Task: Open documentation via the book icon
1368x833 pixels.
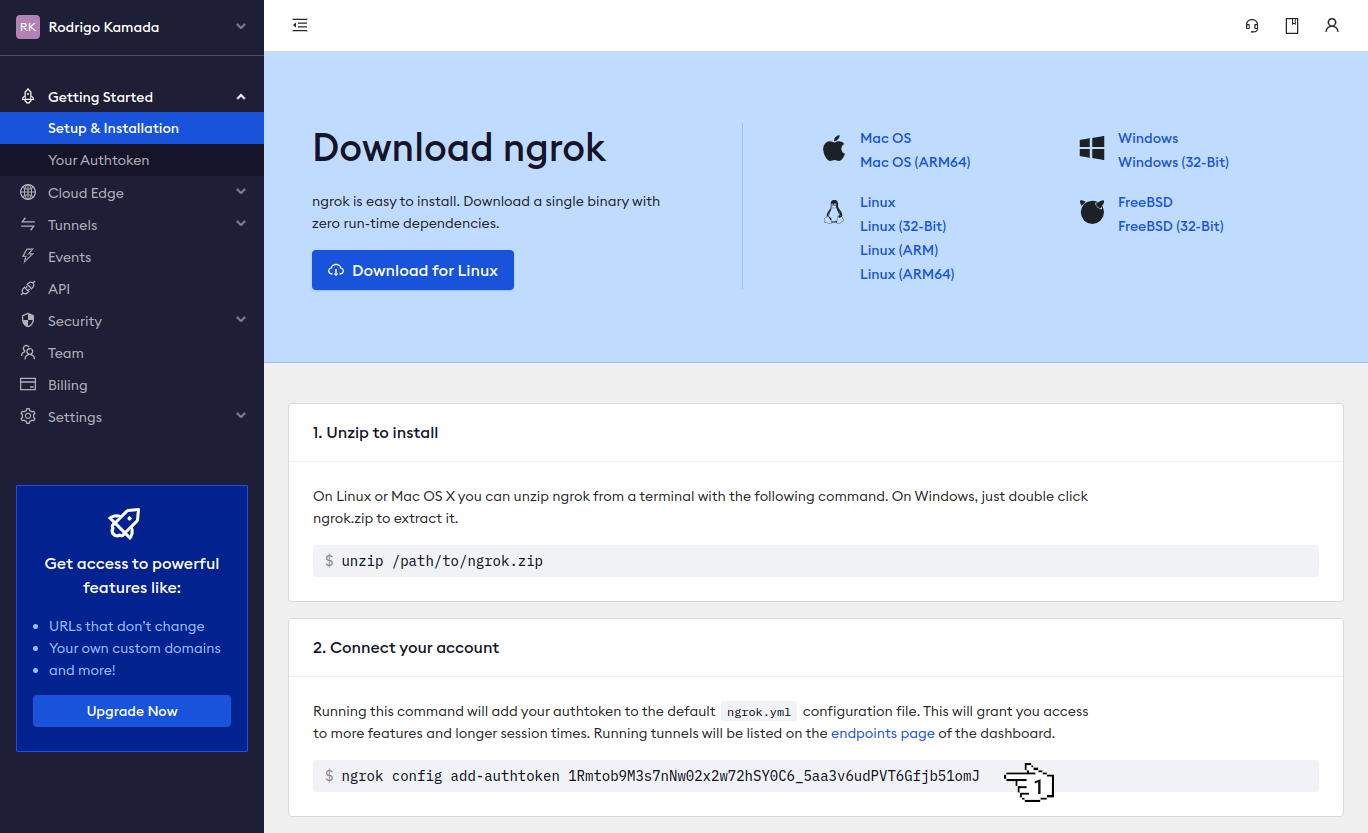Action: point(1291,25)
